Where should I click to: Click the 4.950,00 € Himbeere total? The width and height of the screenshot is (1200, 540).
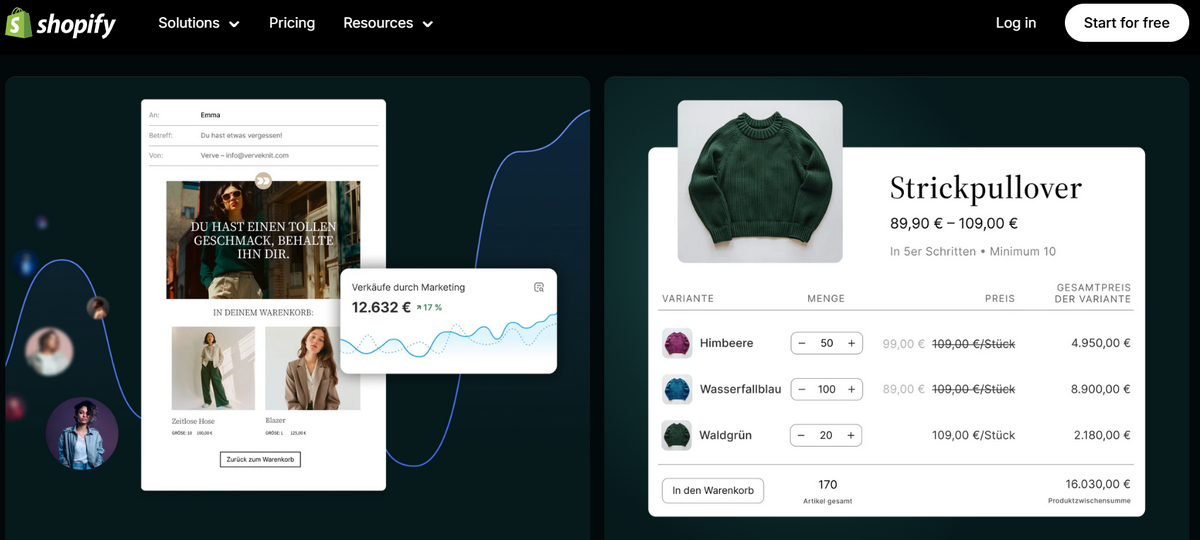1101,343
